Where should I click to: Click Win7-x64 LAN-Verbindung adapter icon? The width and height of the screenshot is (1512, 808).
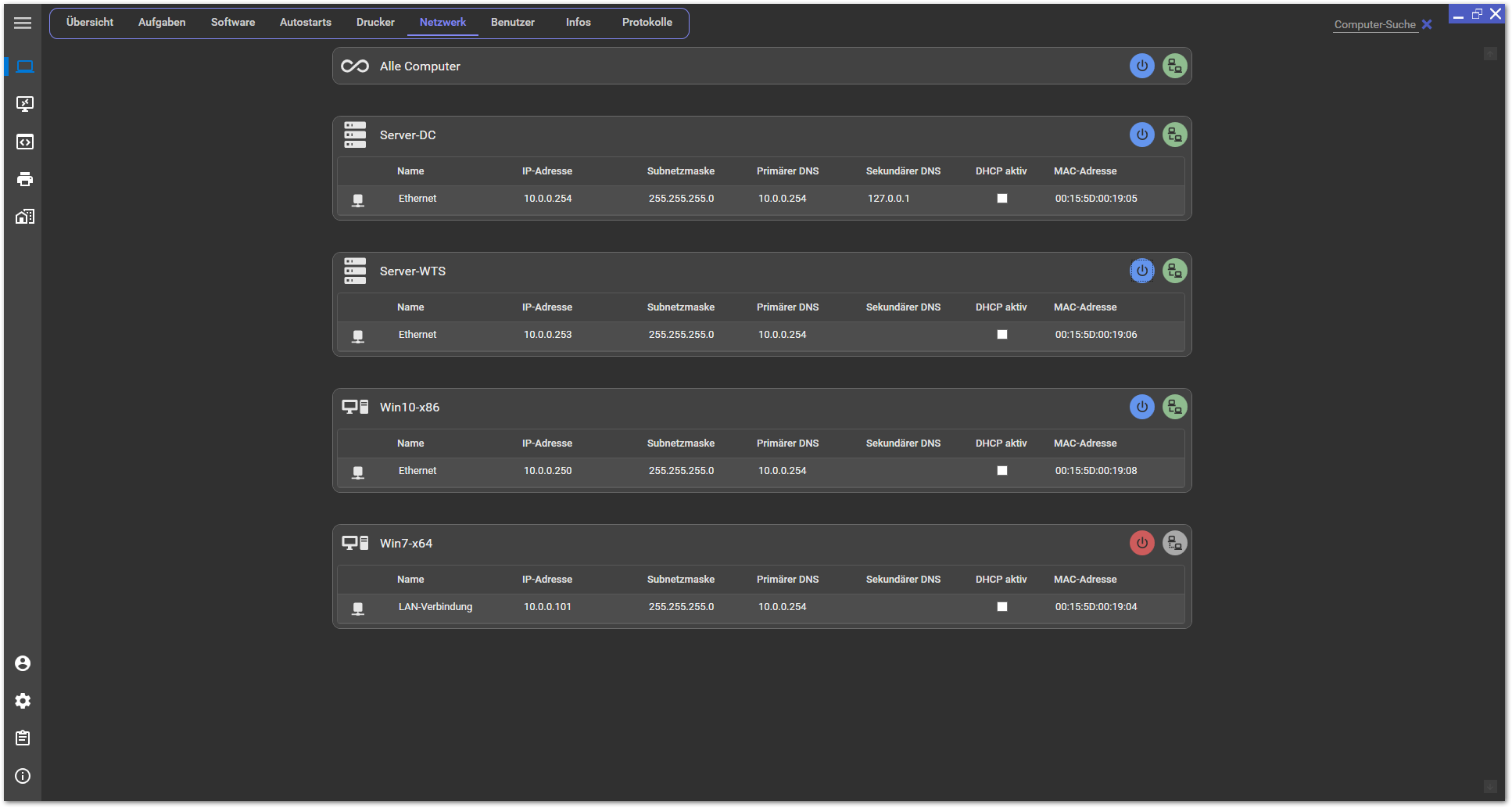pos(358,609)
